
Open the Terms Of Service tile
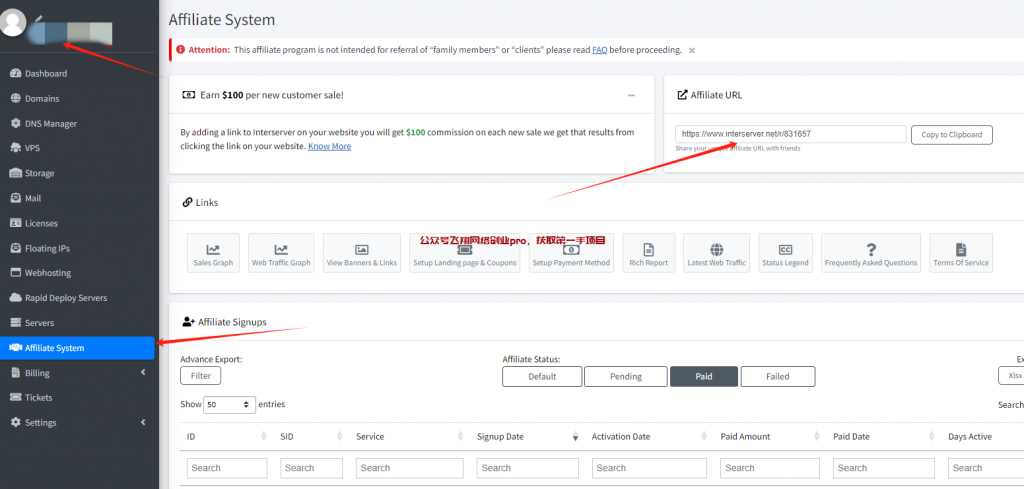(x=960, y=253)
